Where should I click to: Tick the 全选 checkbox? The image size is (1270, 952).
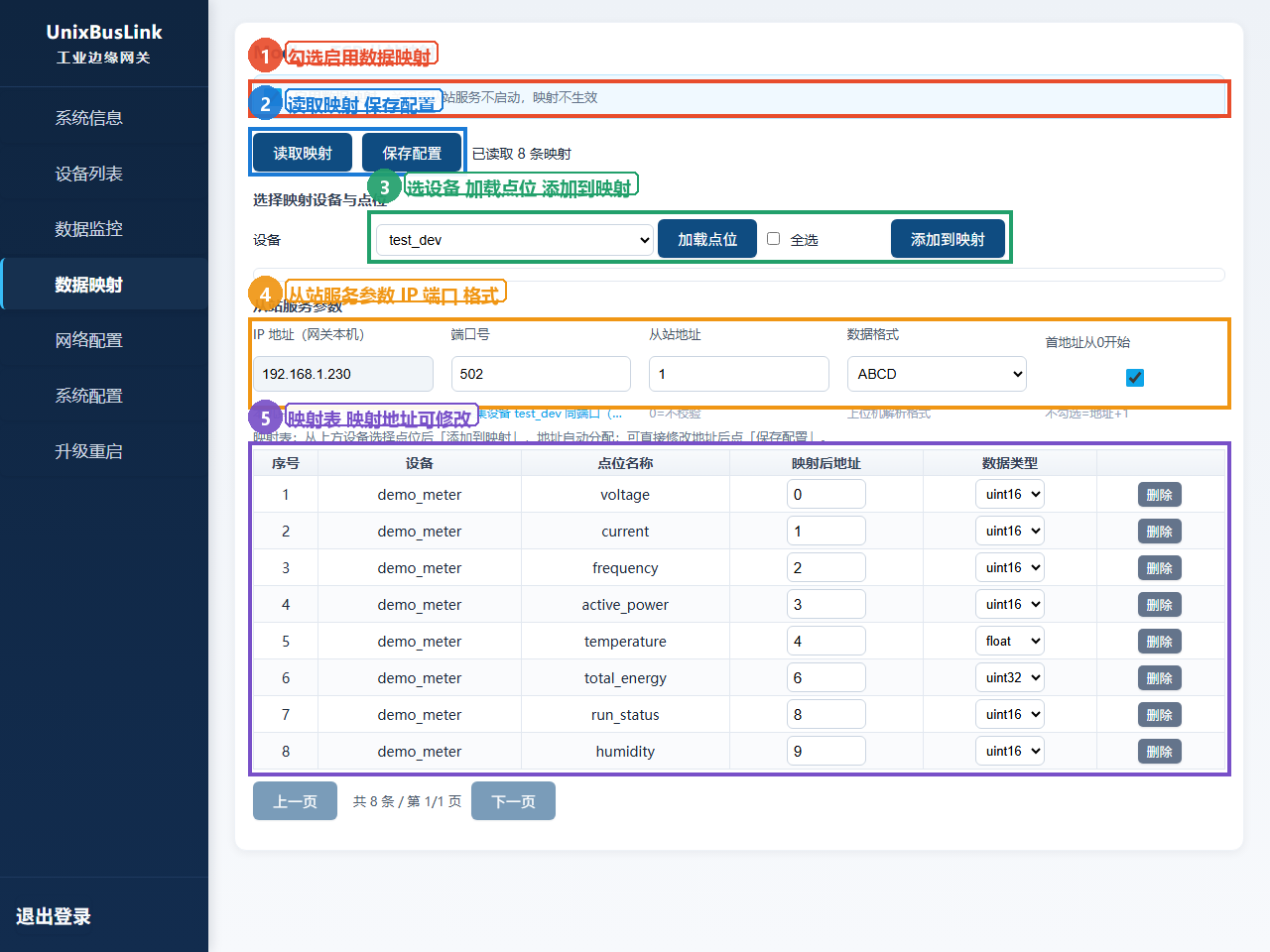[774, 238]
